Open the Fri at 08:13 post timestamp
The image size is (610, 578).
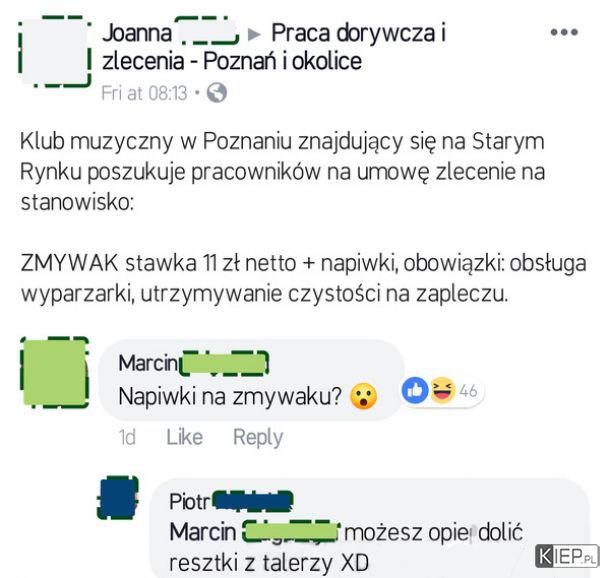144,93
